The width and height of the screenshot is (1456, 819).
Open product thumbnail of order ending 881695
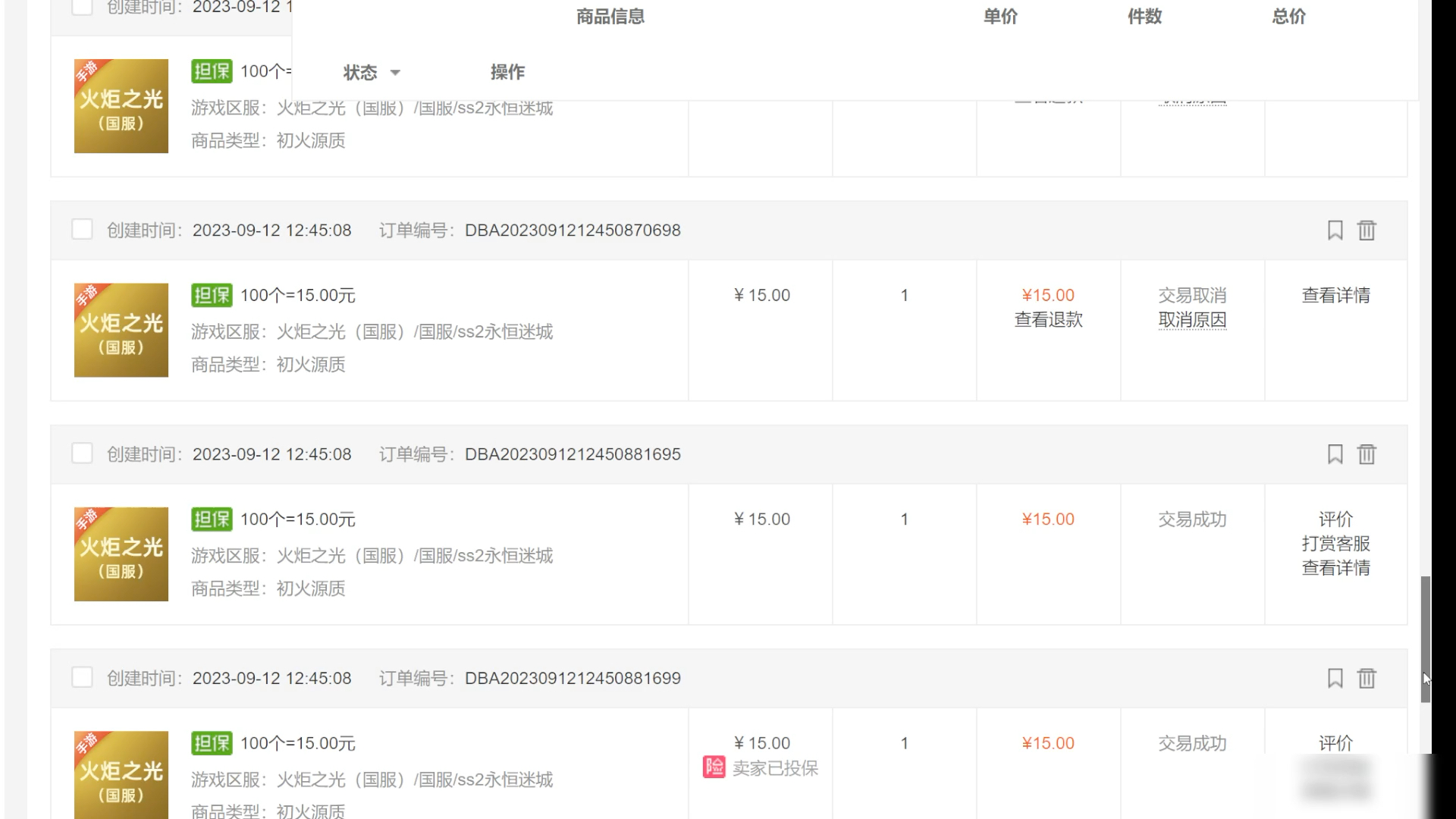[x=121, y=554]
